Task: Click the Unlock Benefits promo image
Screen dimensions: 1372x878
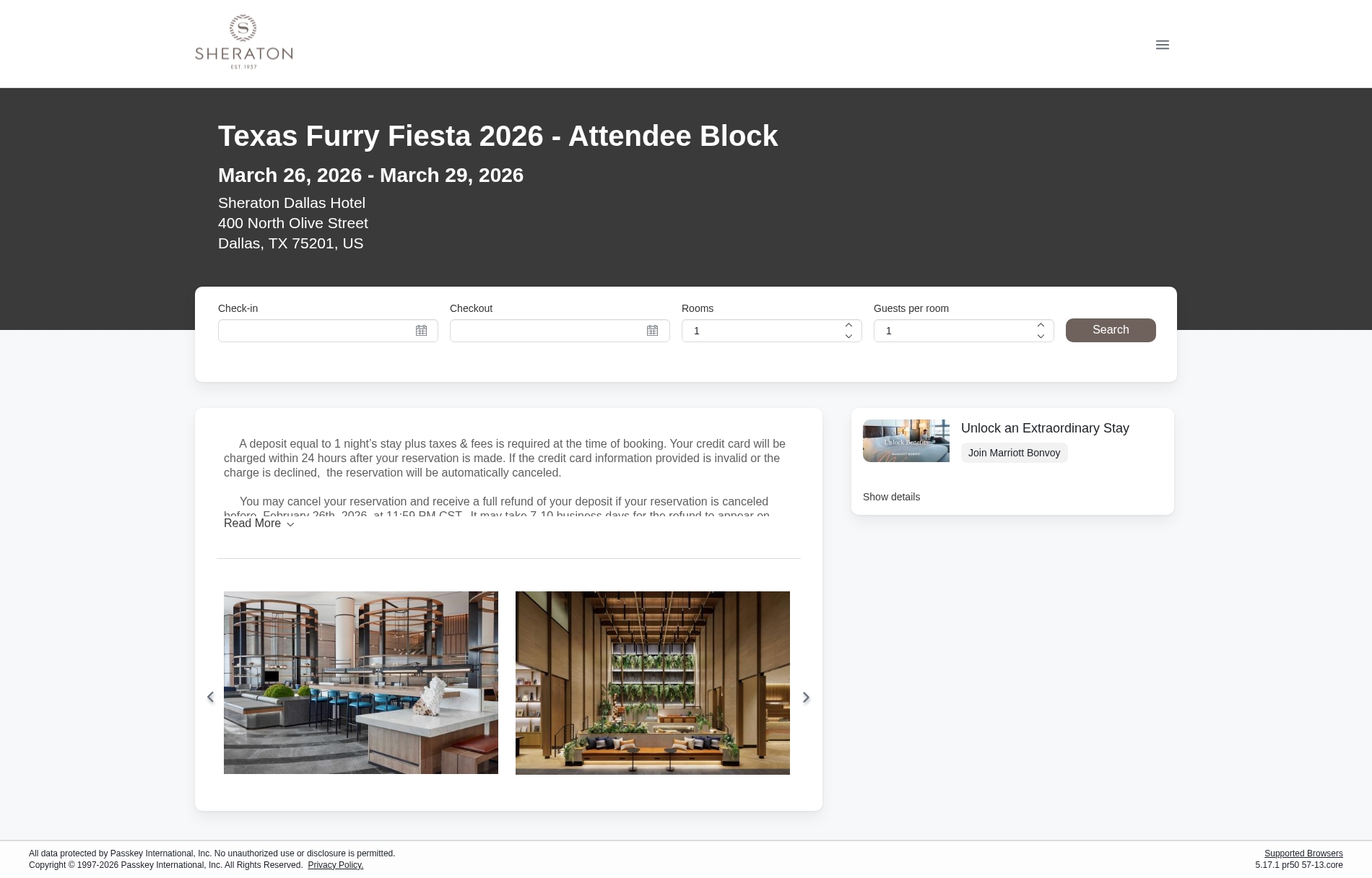Action: (x=906, y=440)
